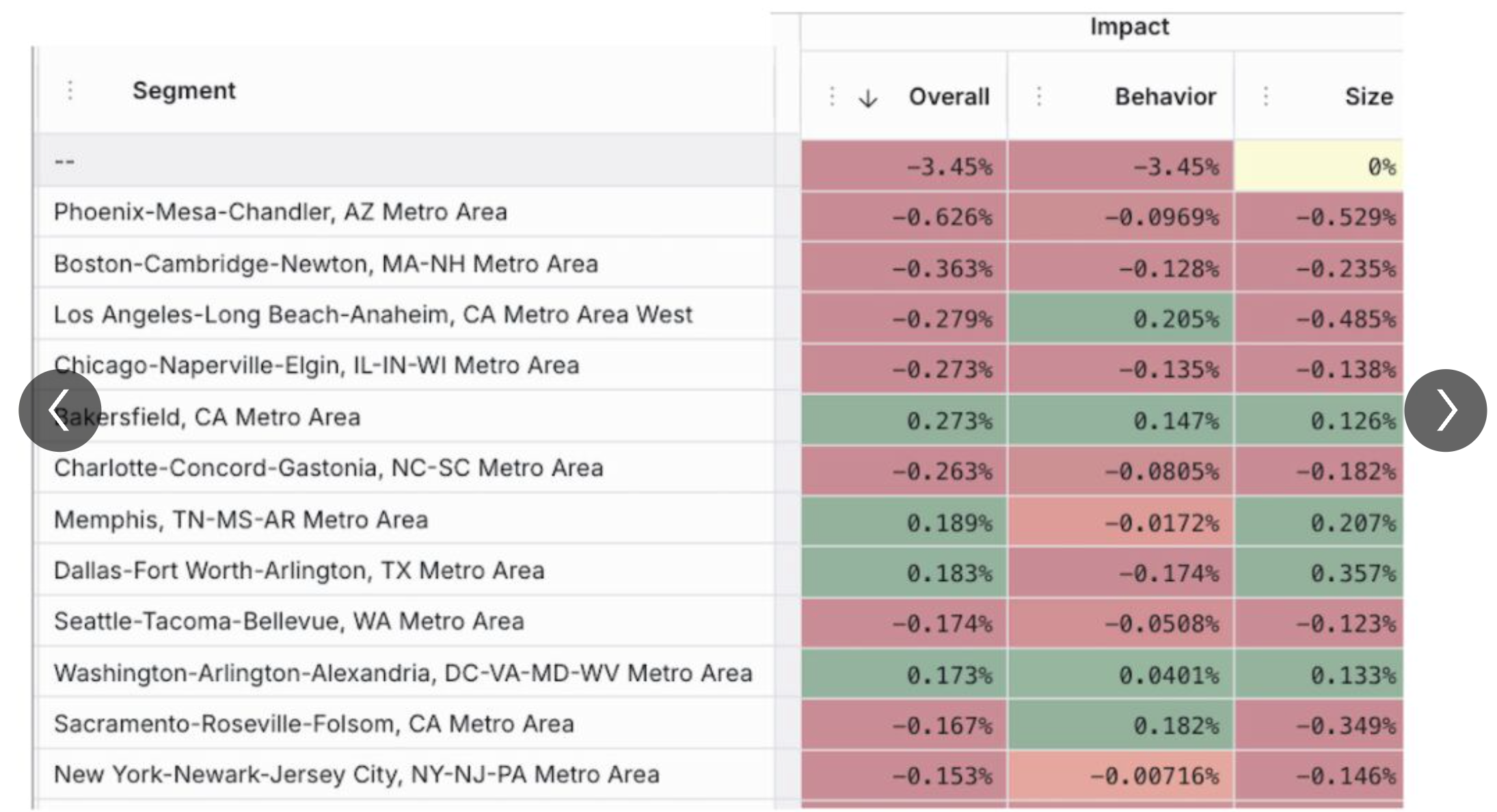The image size is (1497, 812).
Task: Click the 0% Size cell in yellow
Action: point(1319,166)
